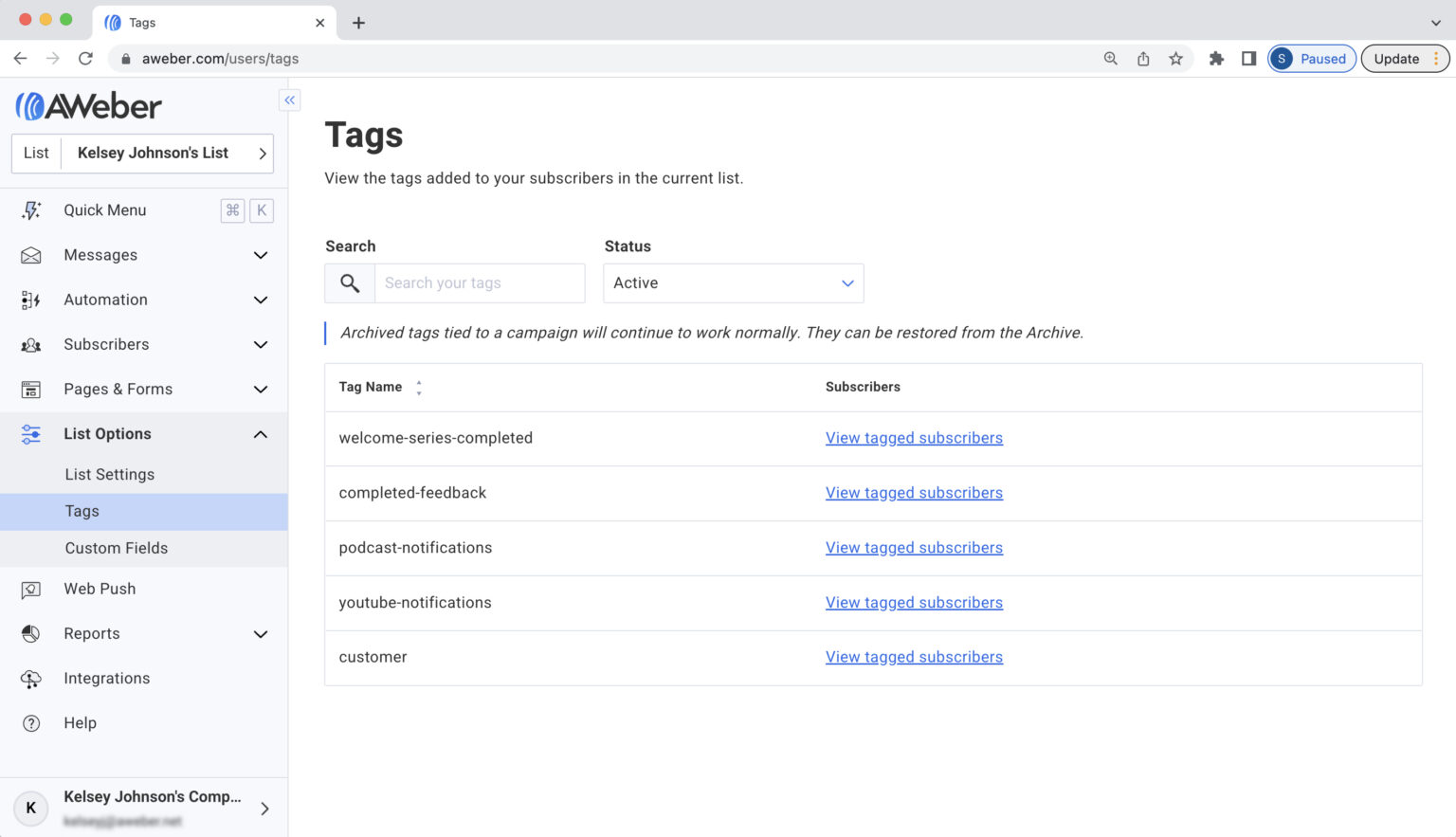The width and height of the screenshot is (1456, 837).
Task: Click the AWeber logo
Action: pos(87,104)
